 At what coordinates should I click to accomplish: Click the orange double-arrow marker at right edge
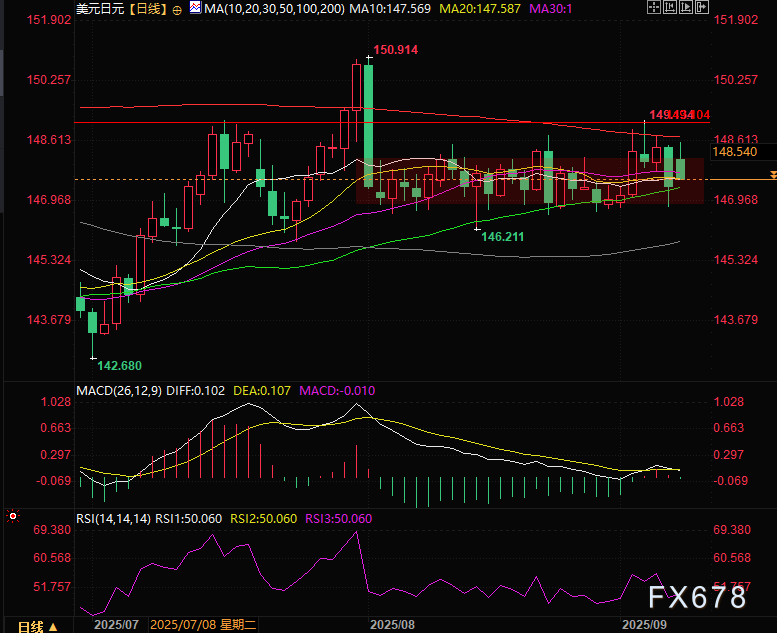point(773,176)
